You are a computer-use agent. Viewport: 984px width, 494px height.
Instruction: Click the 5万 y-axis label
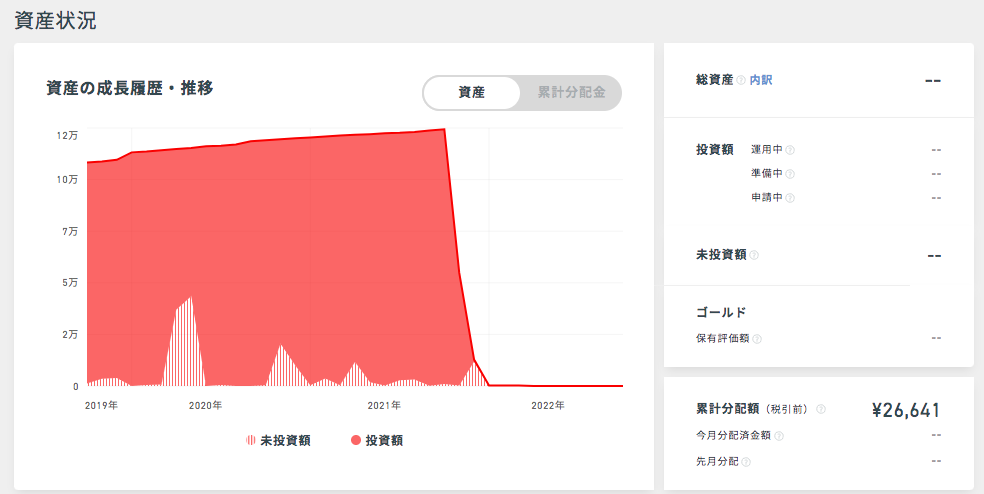[x=71, y=283]
